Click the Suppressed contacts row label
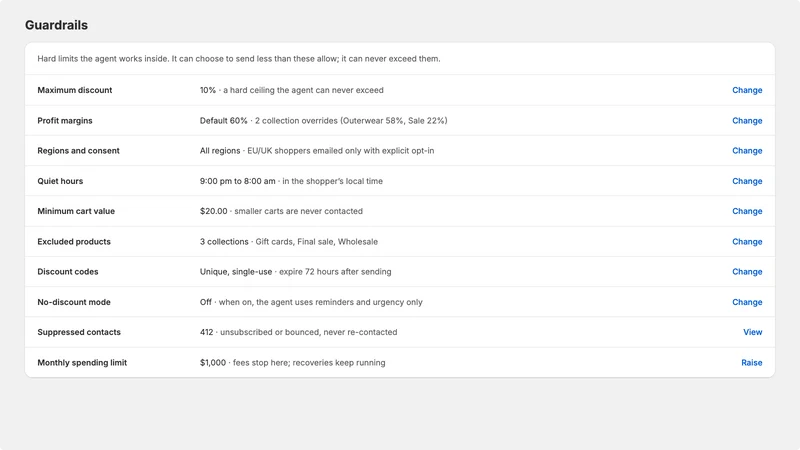The height and width of the screenshot is (450, 800). pyautogui.click(x=79, y=332)
